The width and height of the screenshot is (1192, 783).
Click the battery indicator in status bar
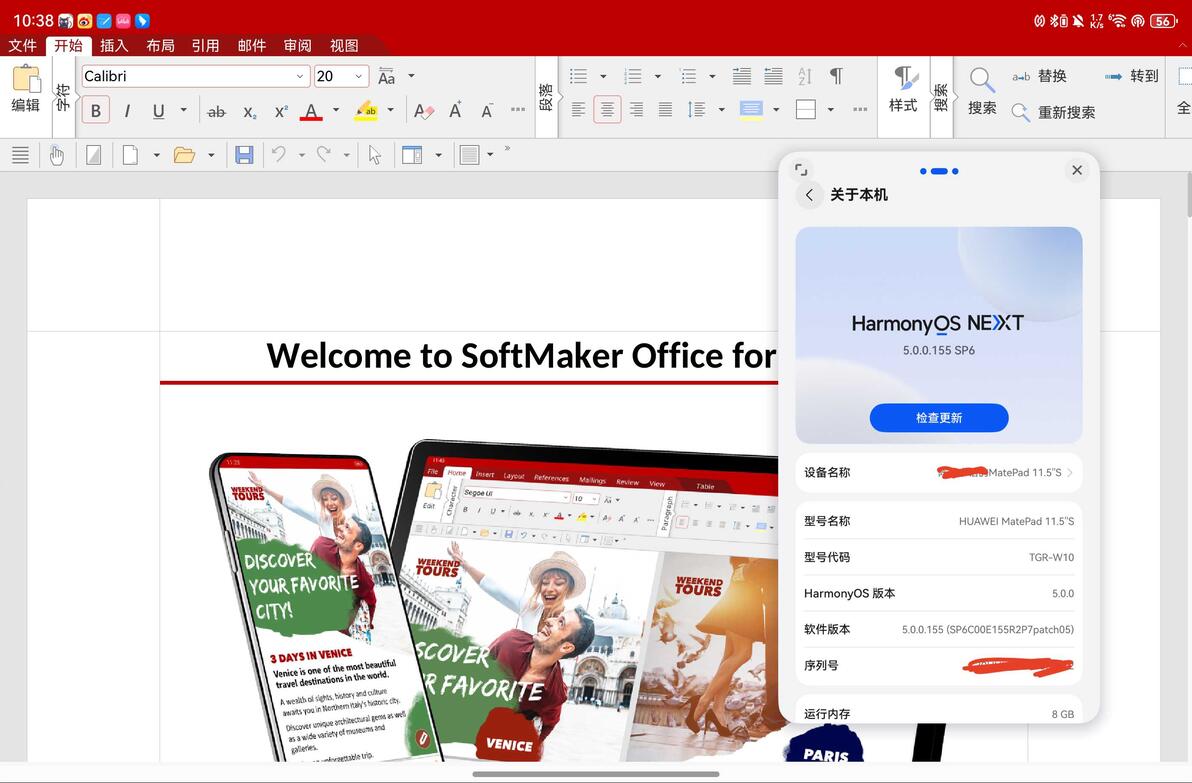point(1164,21)
